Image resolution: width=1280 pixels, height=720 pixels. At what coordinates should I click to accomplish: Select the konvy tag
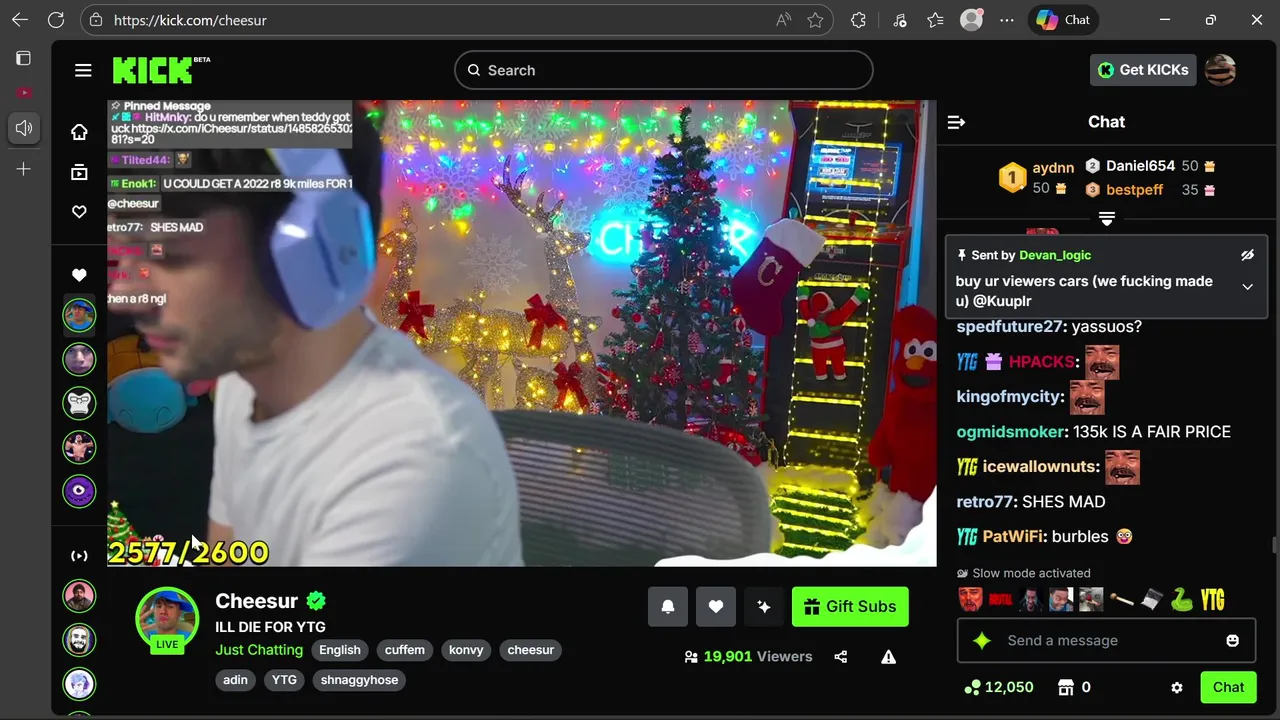point(466,650)
